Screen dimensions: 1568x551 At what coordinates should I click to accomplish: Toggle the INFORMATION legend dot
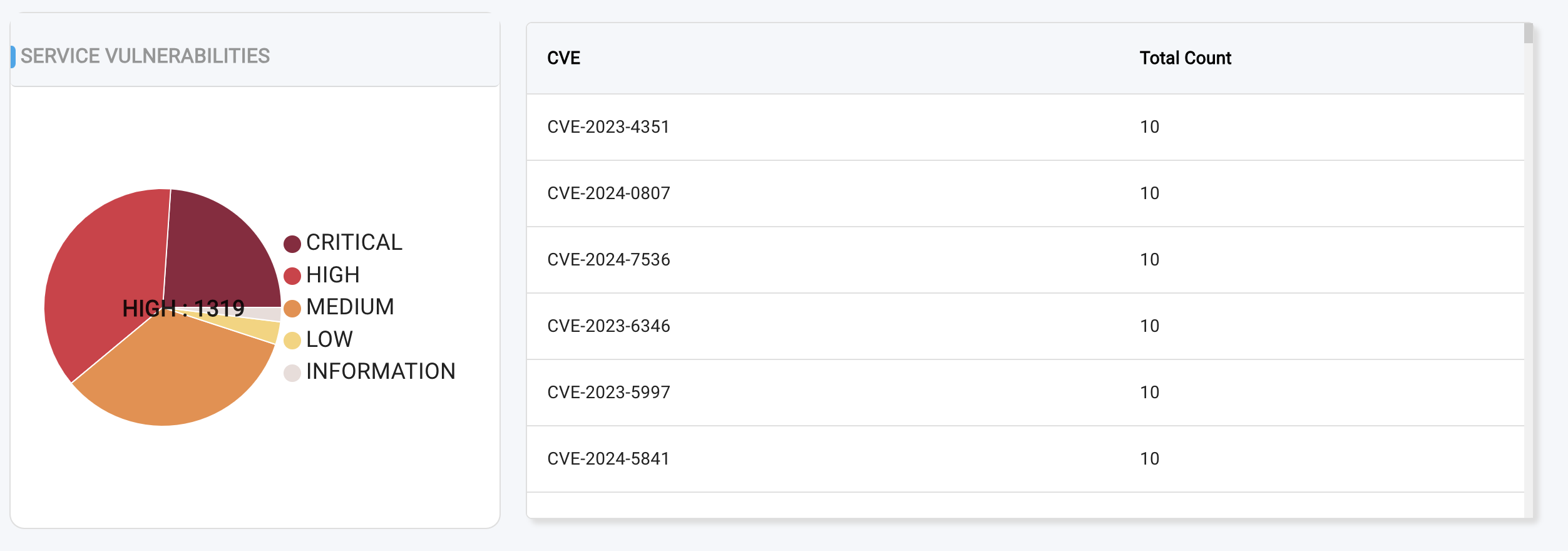(x=292, y=373)
